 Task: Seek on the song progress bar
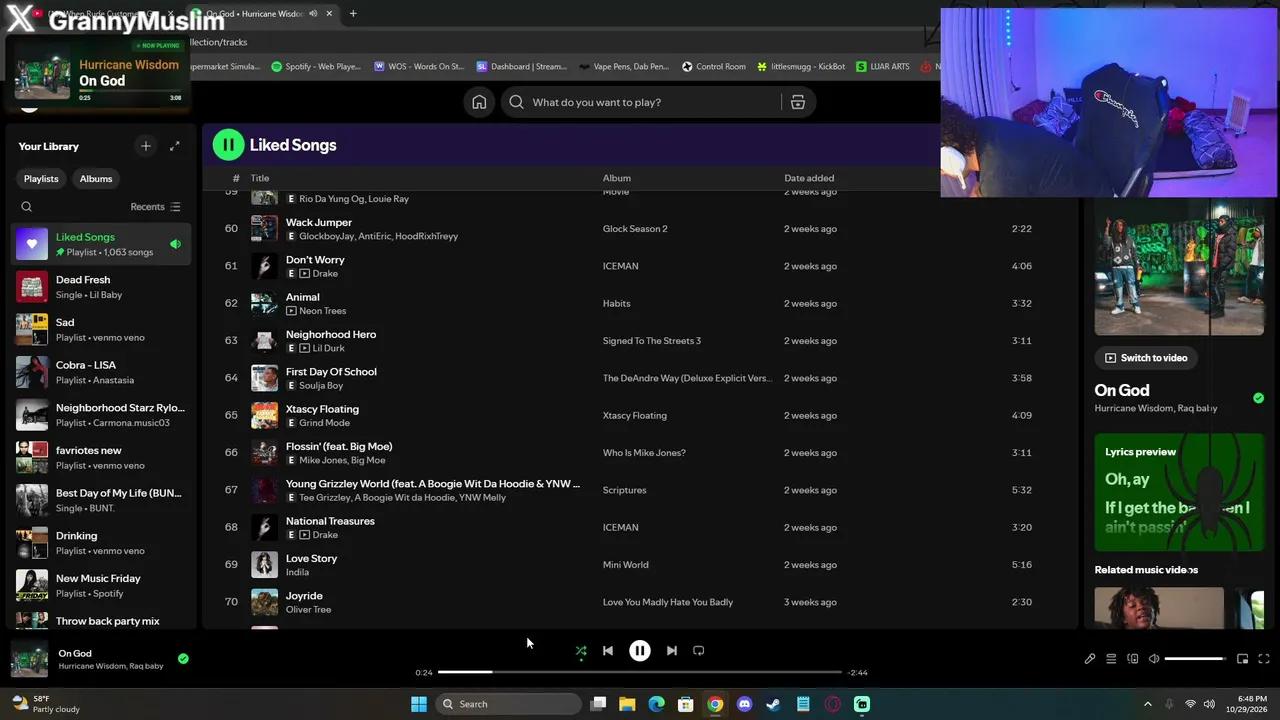(x=640, y=672)
